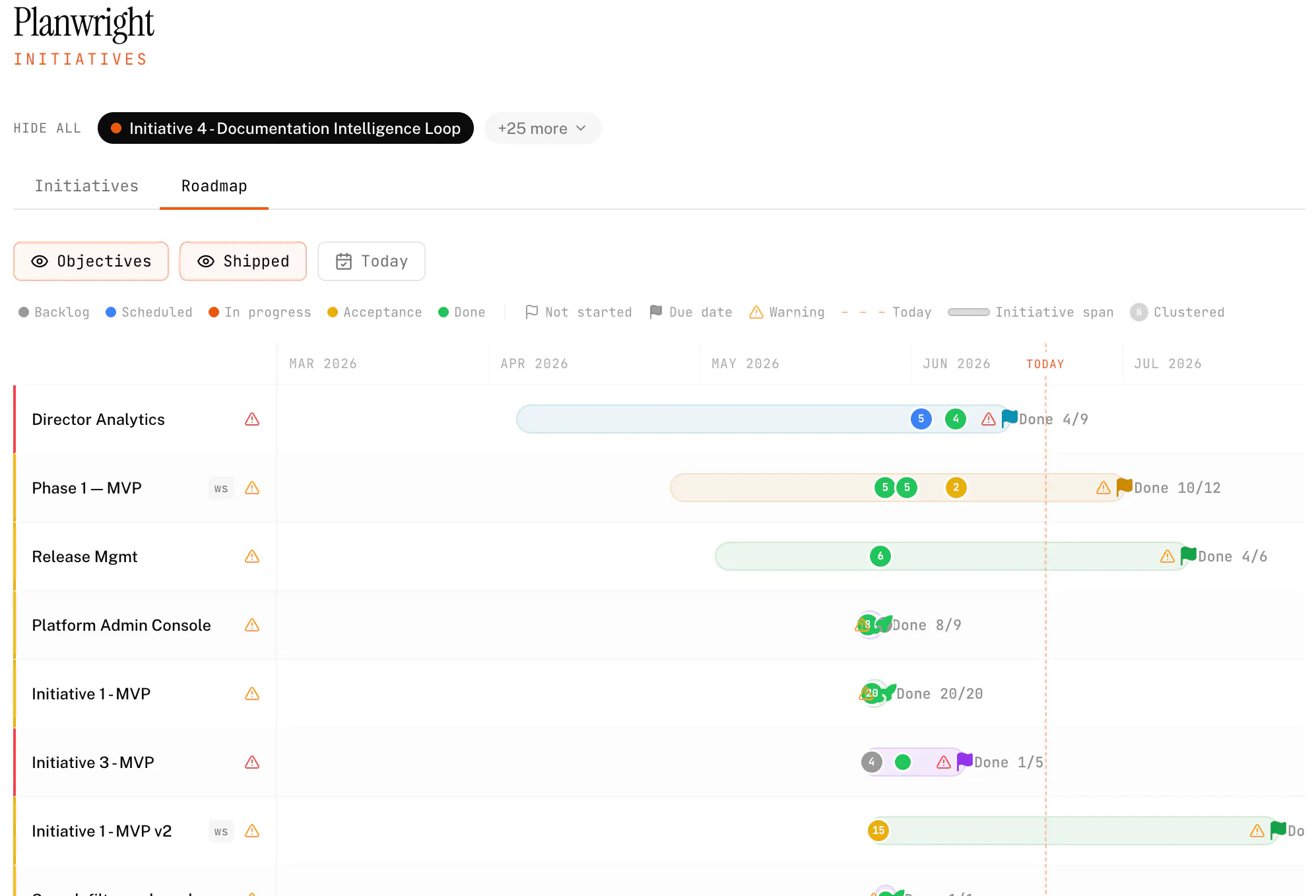Image resolution: width=1316 pixels, height=896 pixels.
Task: Select Initiative 4 - Documentation Intelligence Loop chip
Action: pos(286,128)
